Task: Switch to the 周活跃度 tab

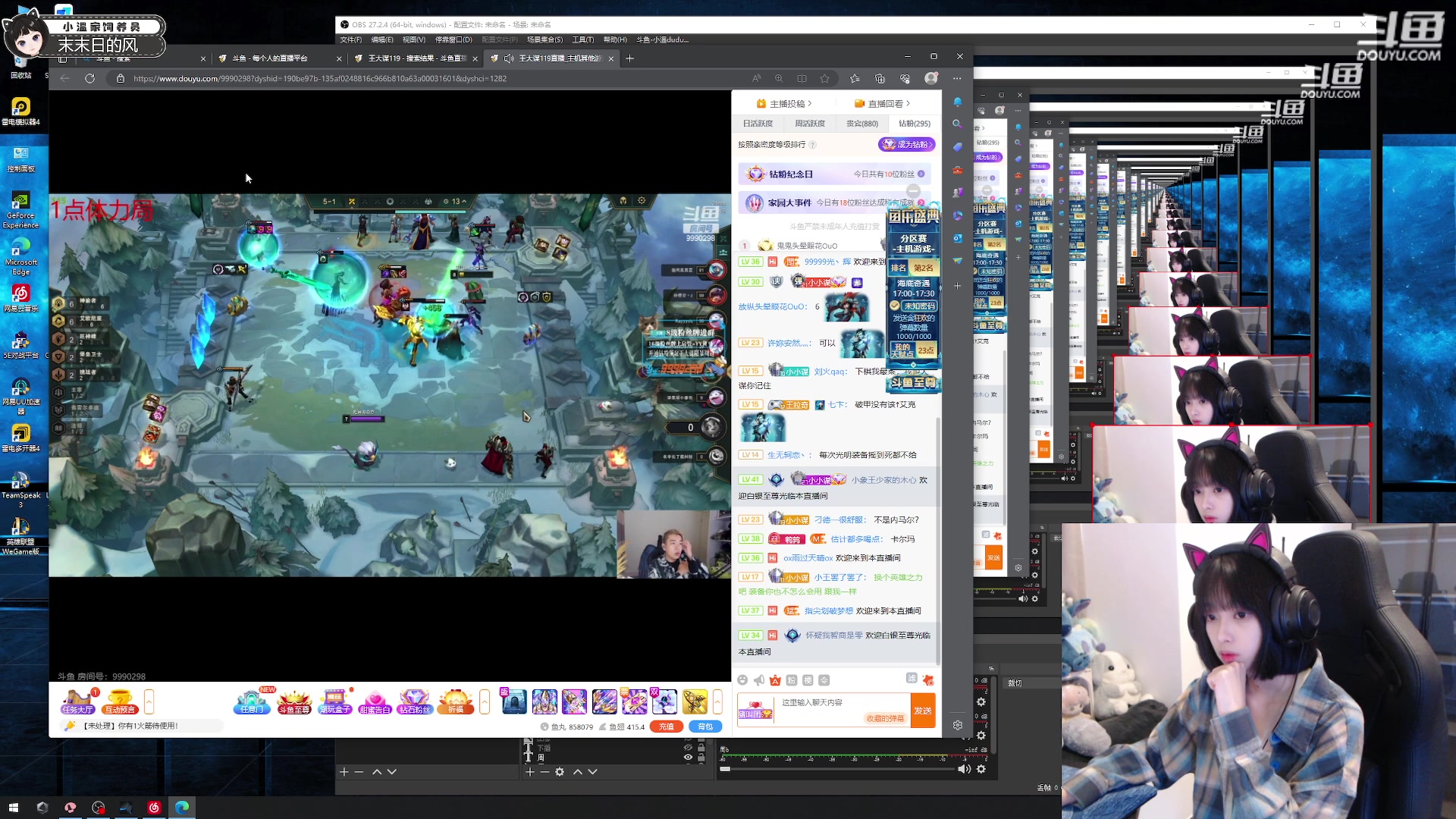Action: pyautogui.click(x=810, y=124)
